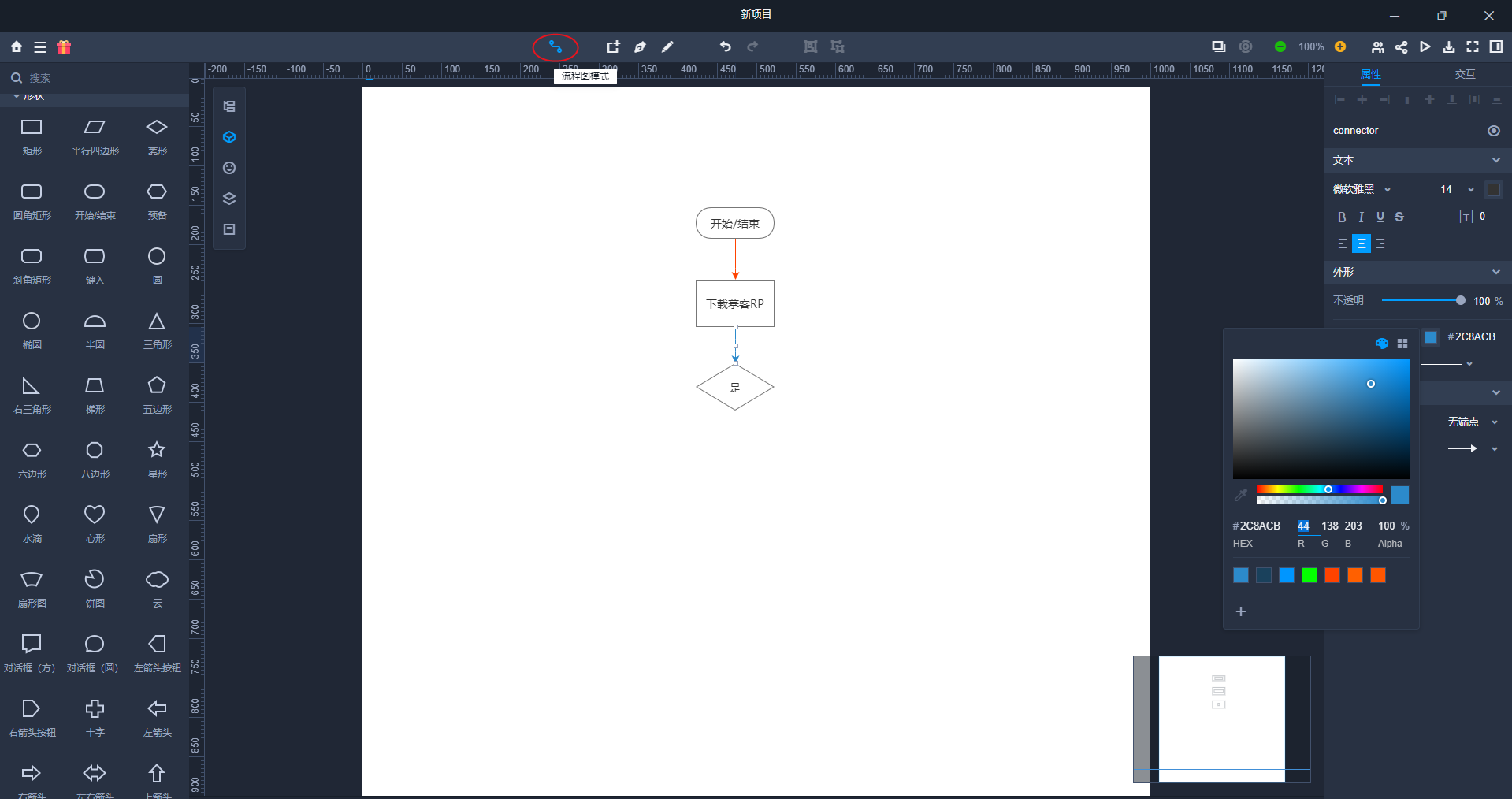Pick the 开始/结束 terminator shape
1512x799 pixels.
click(95, 200)
